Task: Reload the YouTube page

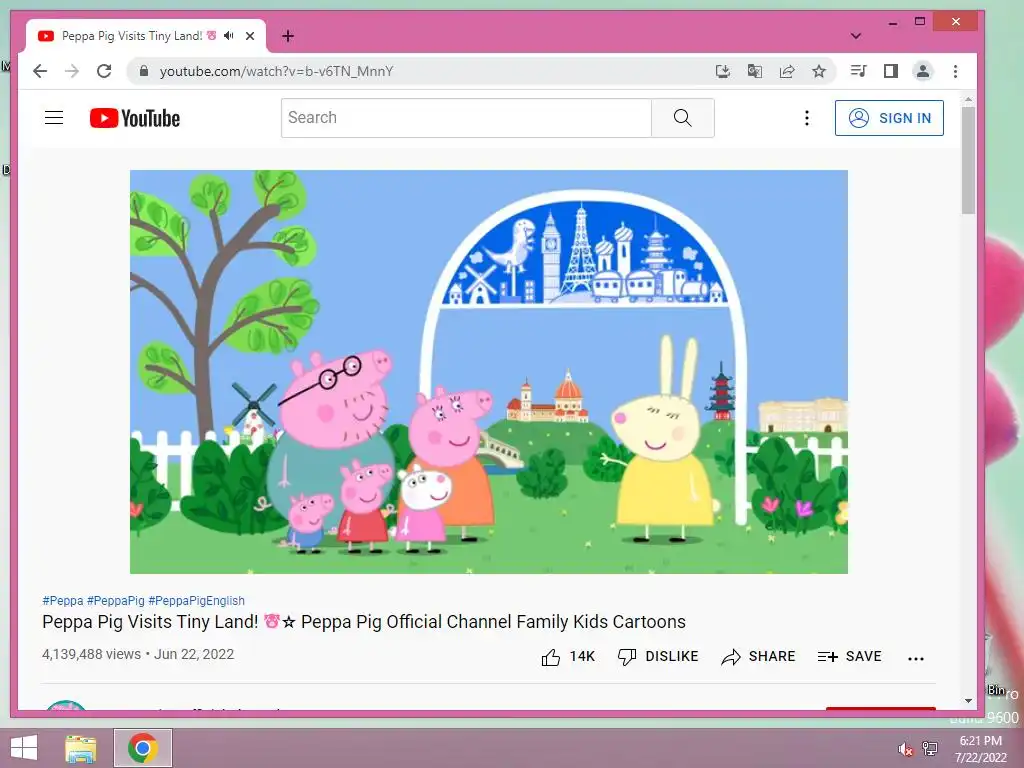Action: 104,71
